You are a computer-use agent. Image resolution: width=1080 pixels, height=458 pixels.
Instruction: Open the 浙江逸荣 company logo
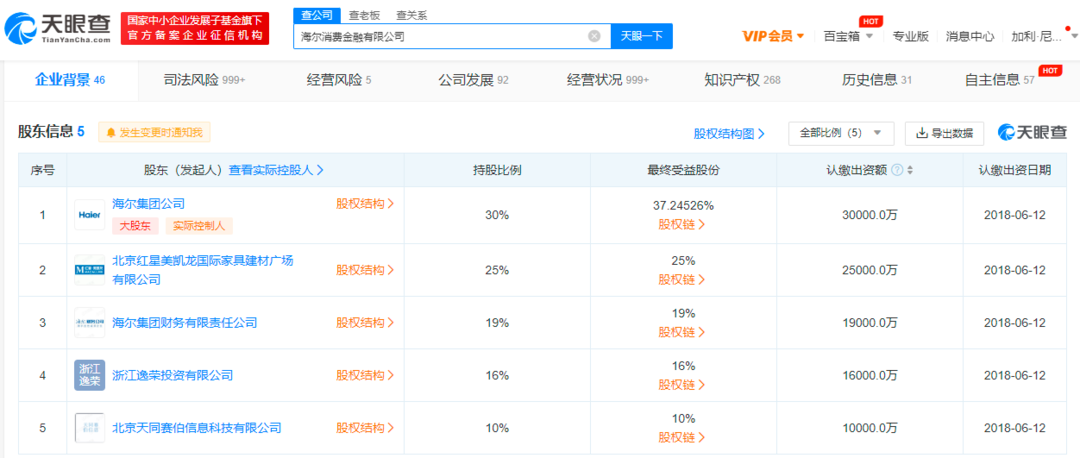click(90, 375)
